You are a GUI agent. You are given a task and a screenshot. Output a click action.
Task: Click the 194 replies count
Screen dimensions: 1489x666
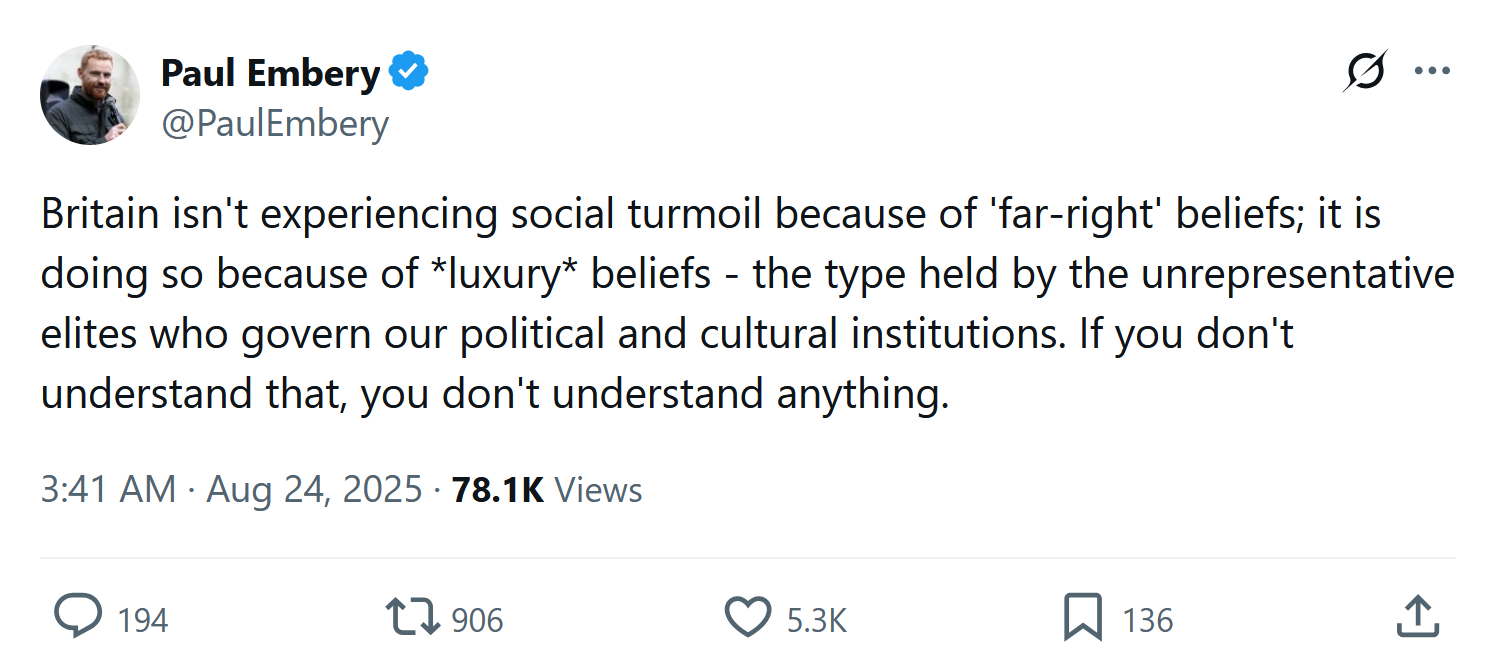coord(143,621)
